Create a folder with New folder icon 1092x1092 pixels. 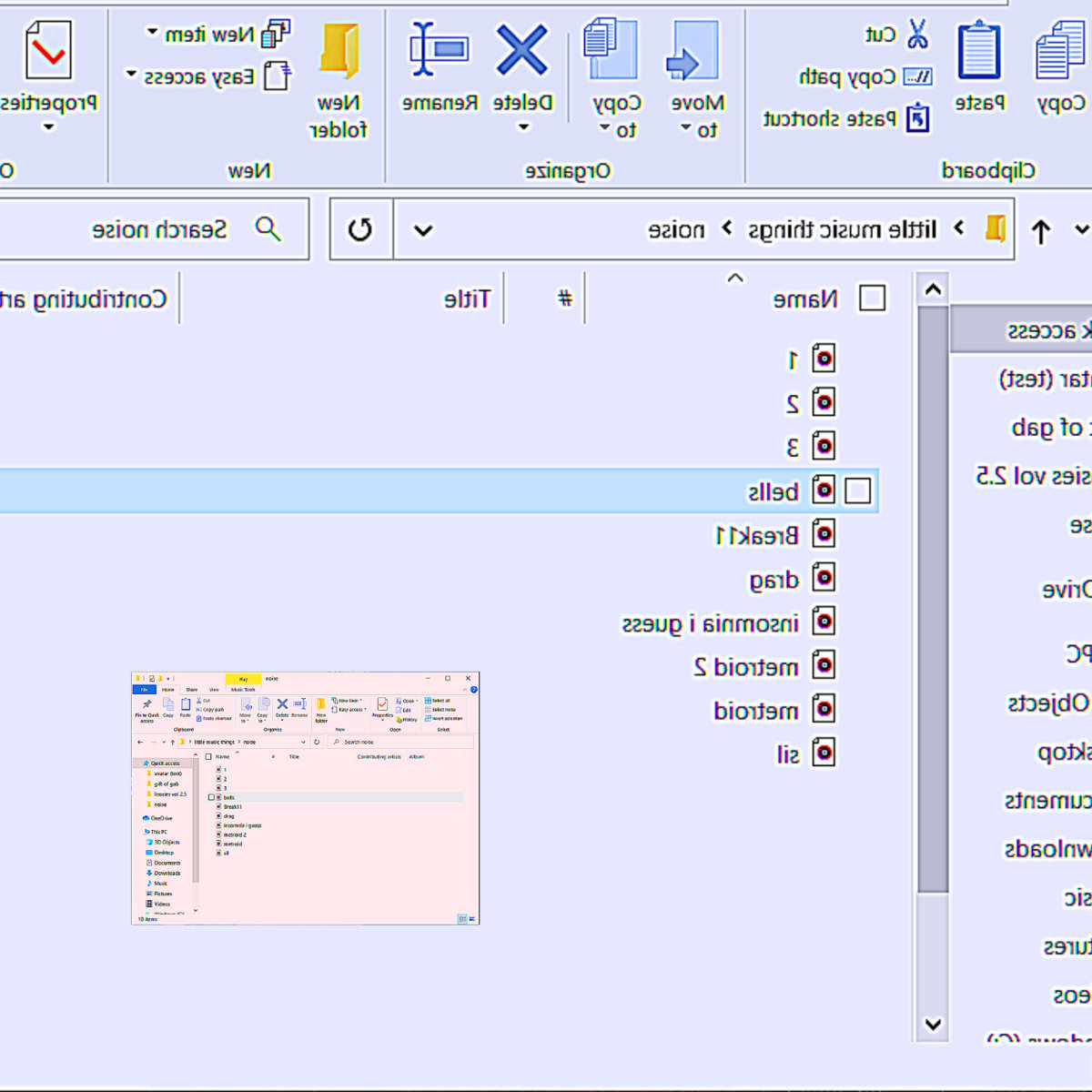point(339,51)
